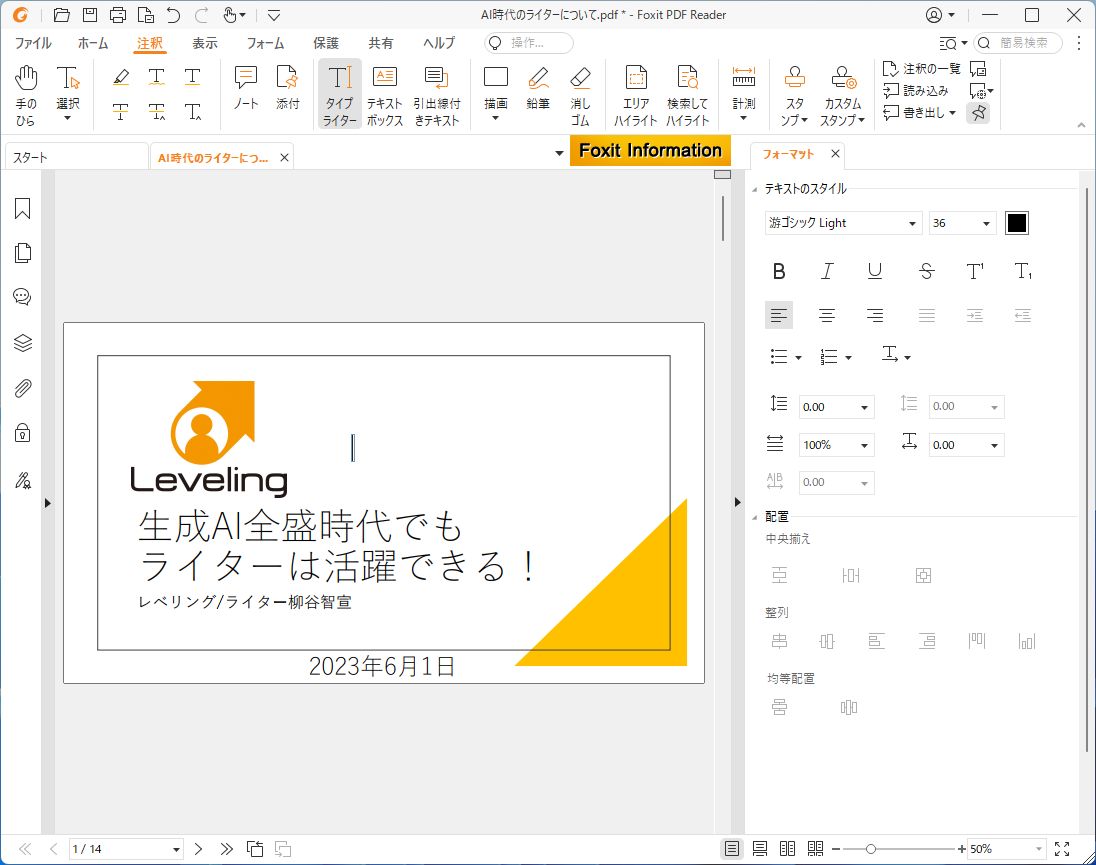Go to next page arrow
Screen dimensions: 1096x865
tap(199, 849)
